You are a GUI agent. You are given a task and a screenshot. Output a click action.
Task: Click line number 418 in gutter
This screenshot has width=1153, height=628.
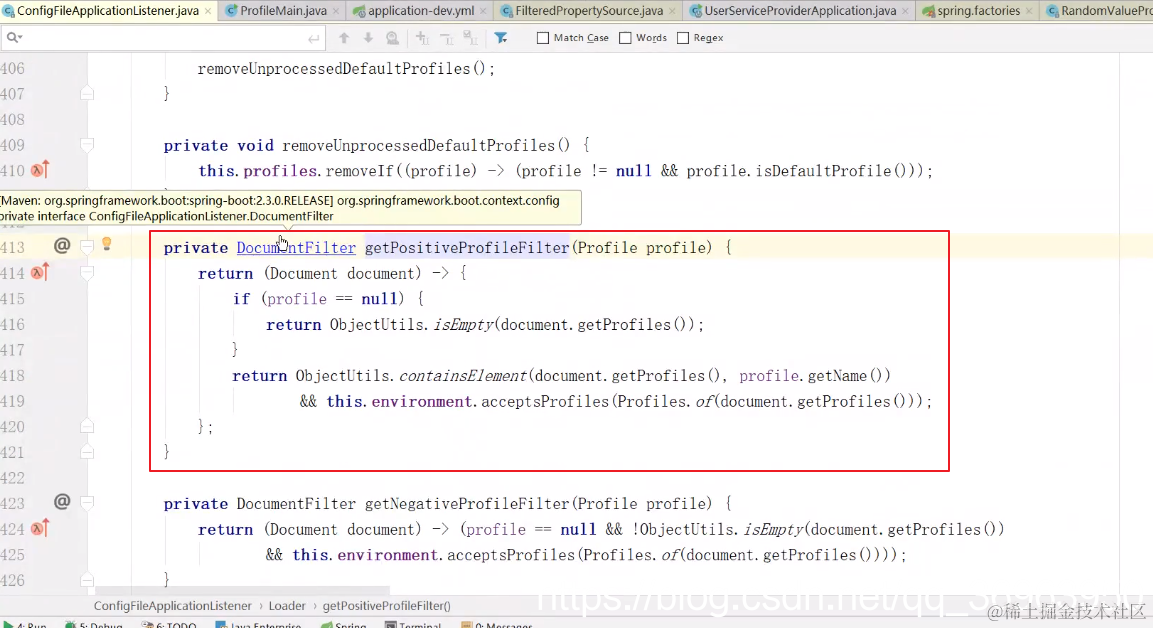click(13, 376)
